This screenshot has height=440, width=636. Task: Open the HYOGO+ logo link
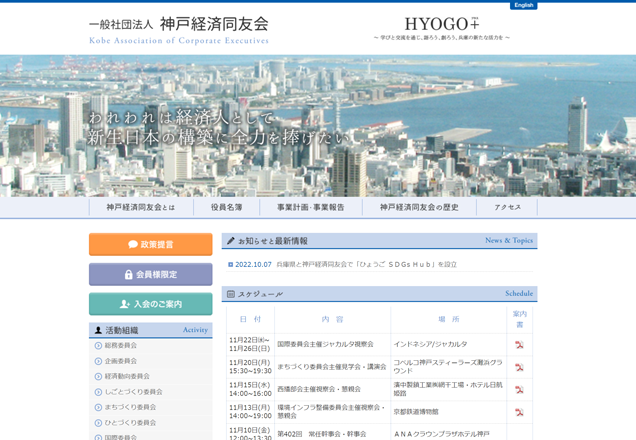click(442, 28)
